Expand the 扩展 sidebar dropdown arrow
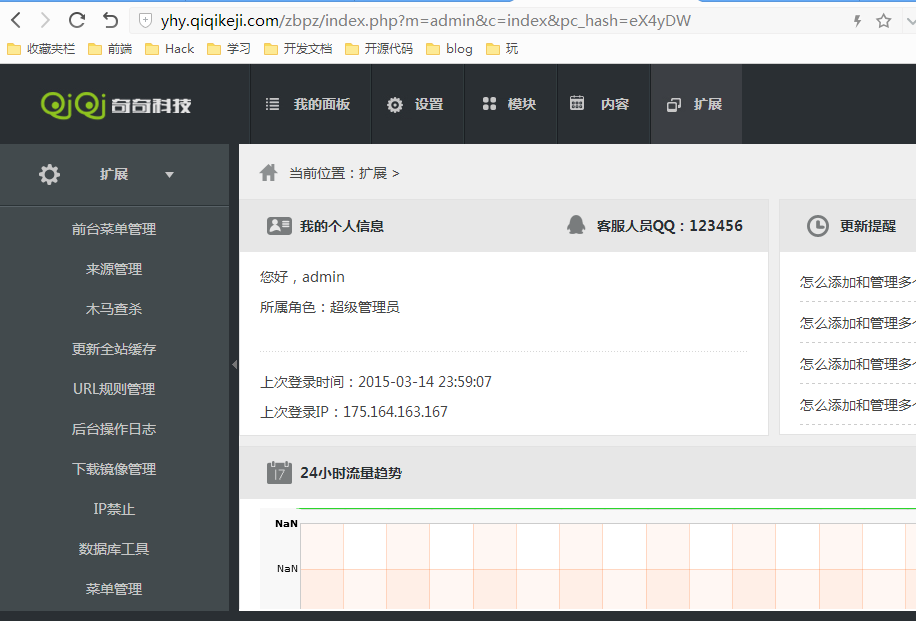 [169, 175]
